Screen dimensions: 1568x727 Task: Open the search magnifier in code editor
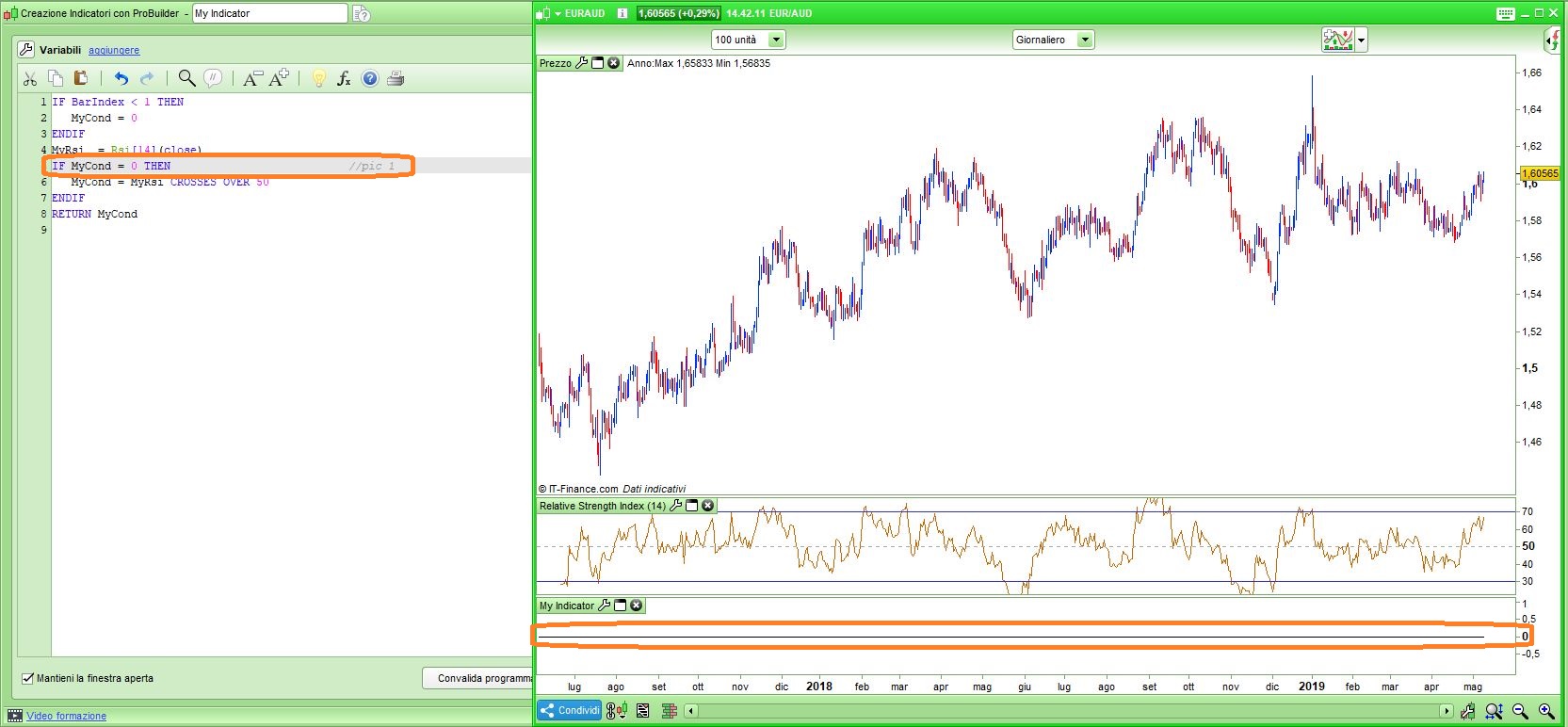186,78
